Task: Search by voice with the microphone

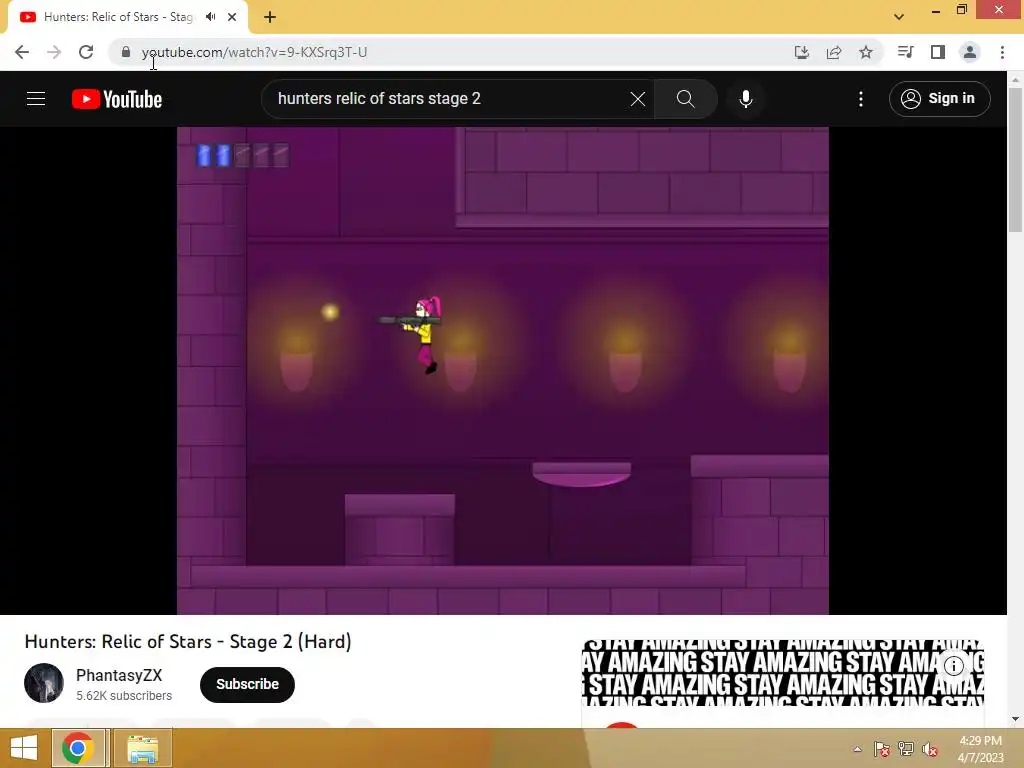Action: [746, 99]
